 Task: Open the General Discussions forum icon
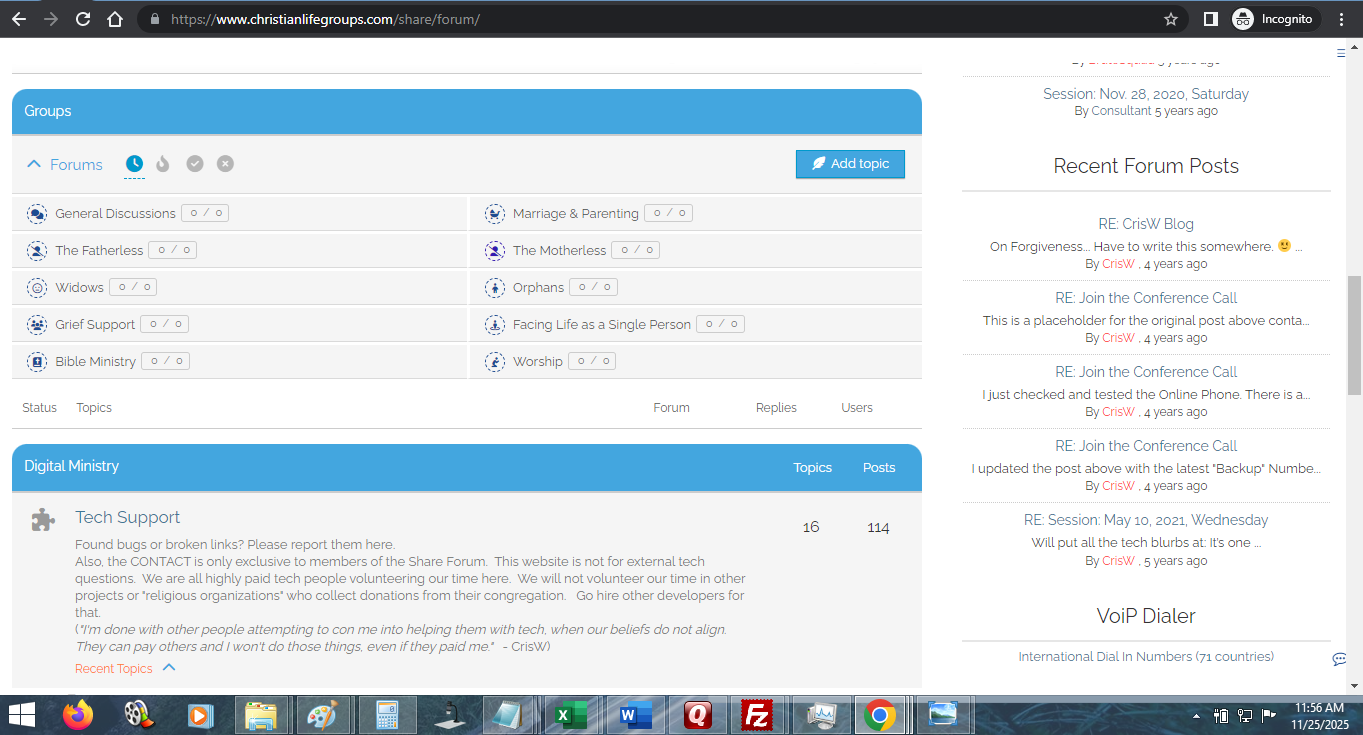(x=37, y=214)
